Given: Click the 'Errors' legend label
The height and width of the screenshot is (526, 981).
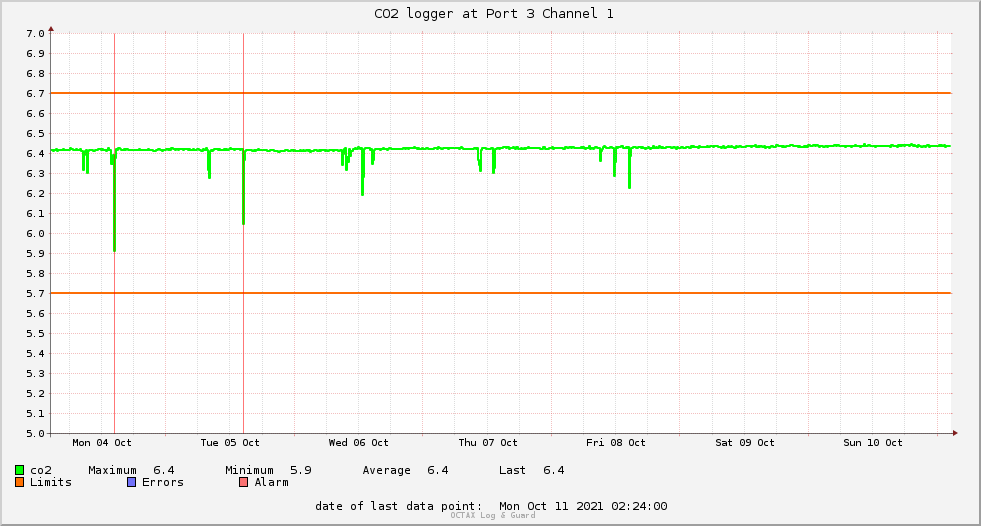Looking at the screenshot, I should (163, 482).
